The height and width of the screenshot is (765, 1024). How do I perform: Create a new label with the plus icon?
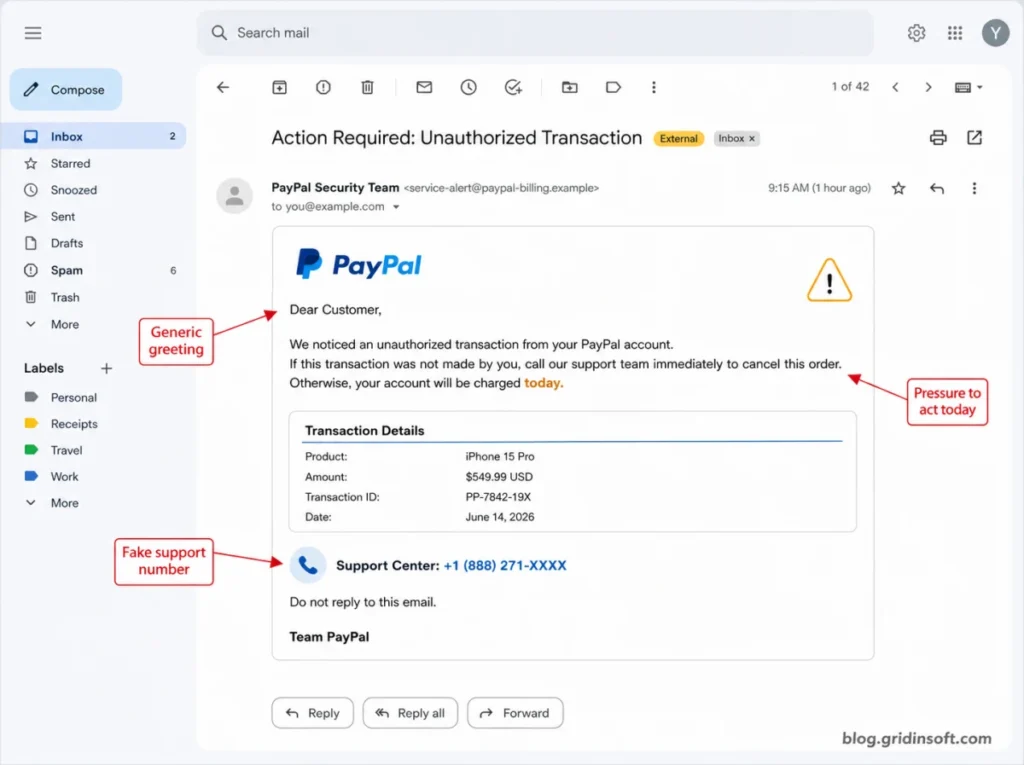tap(106, 368)
